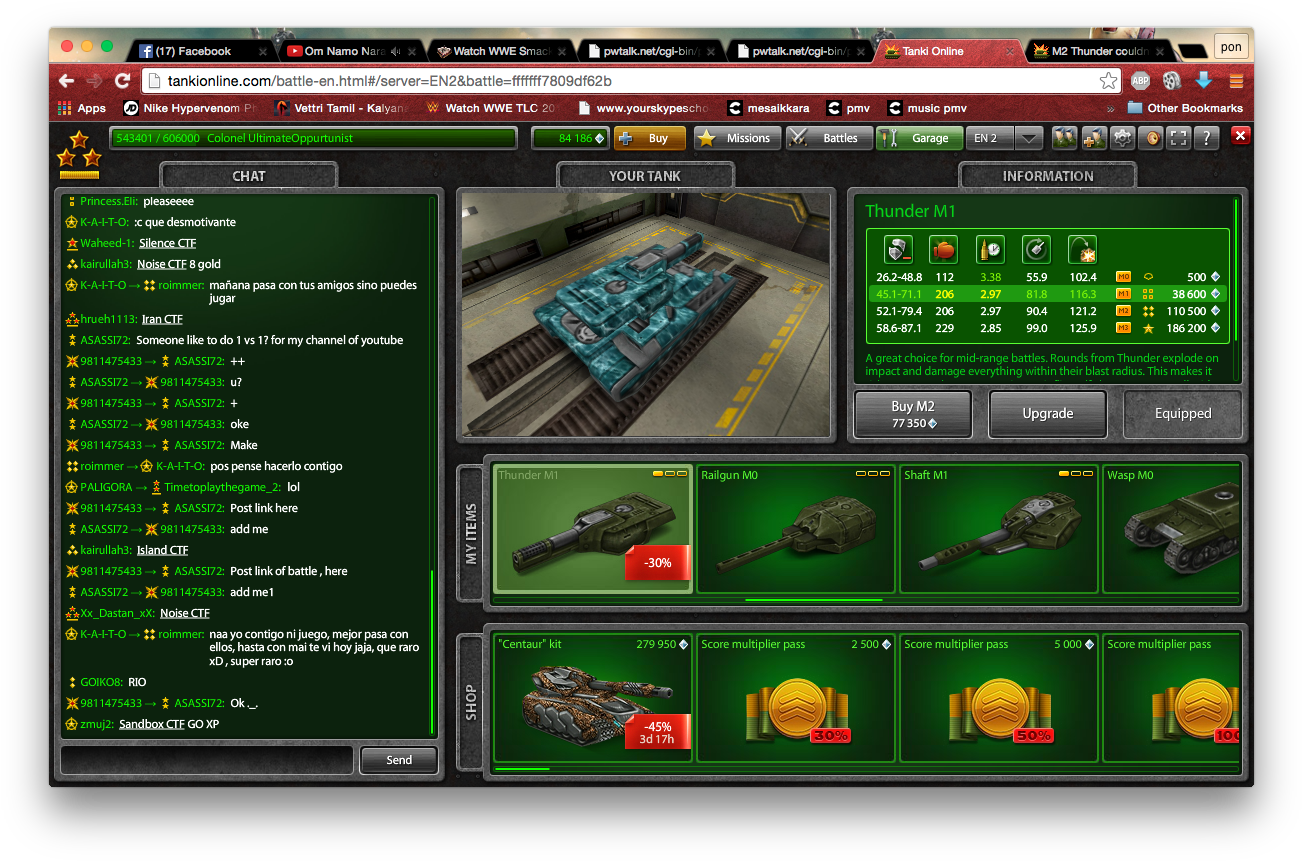The height and width of the screenshot is (861, 1302).
Task: Open the hidden bookmarks chevron
Action: coord(1110,108)
